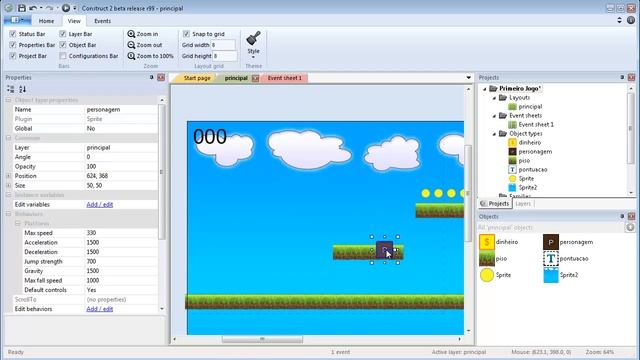Click the alphabetical sort icon in Properties
Screen dimensions: 640x360
(22, 89)
